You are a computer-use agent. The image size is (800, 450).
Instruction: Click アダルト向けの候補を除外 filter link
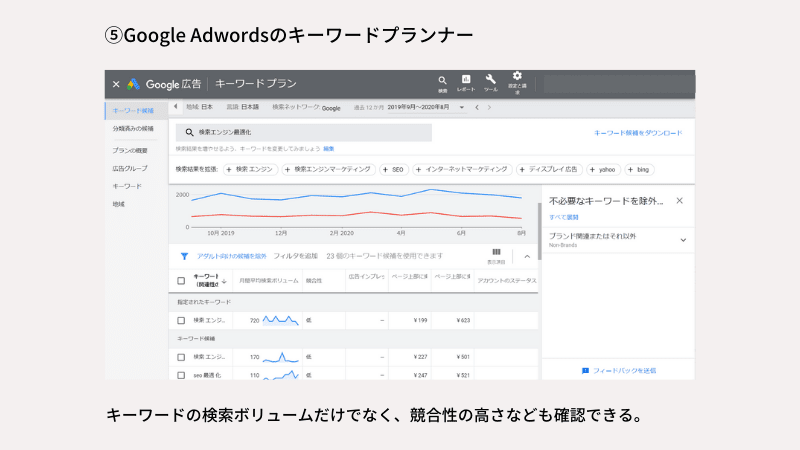pos(232,256)
